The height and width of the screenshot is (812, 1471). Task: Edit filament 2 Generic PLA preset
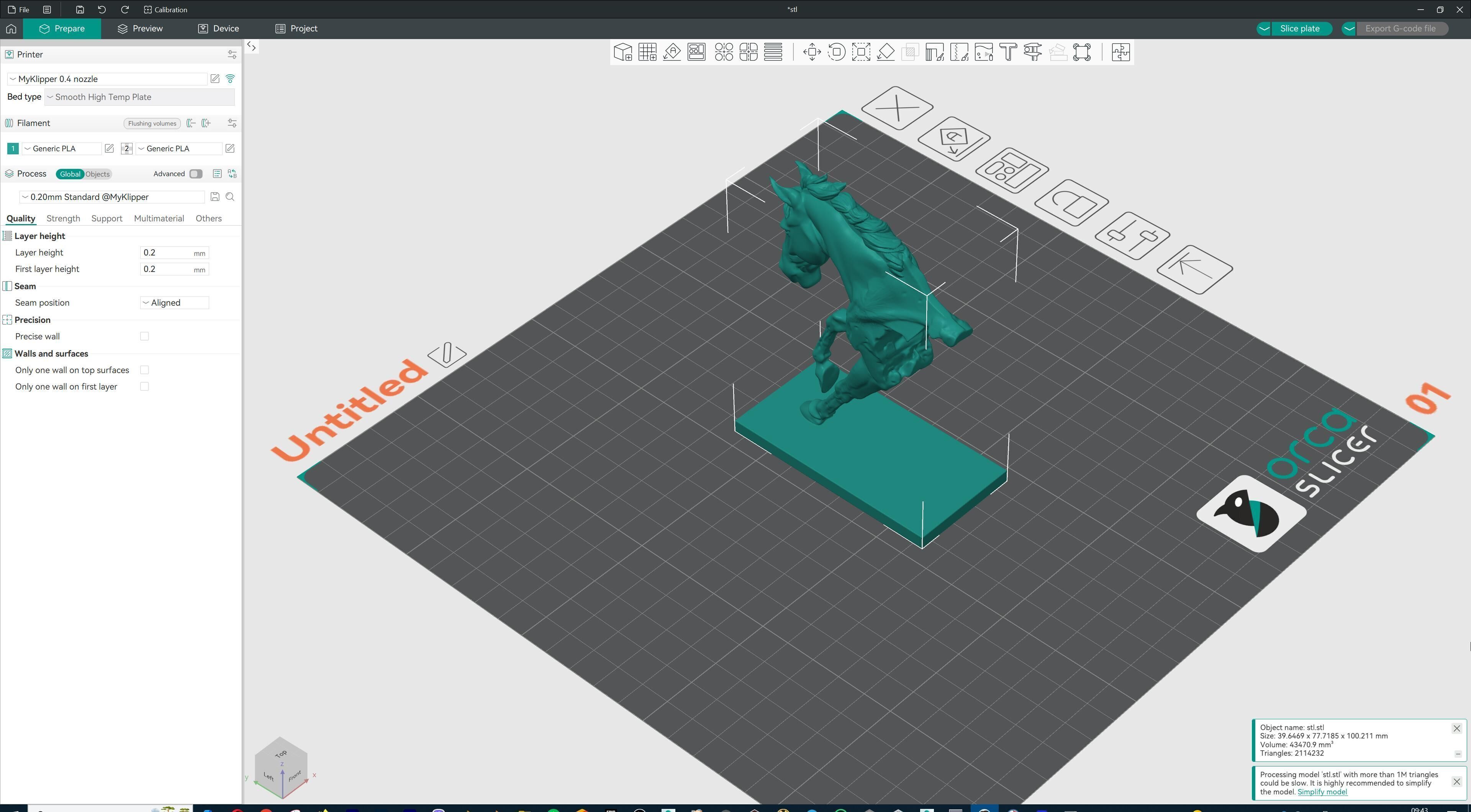229,149
